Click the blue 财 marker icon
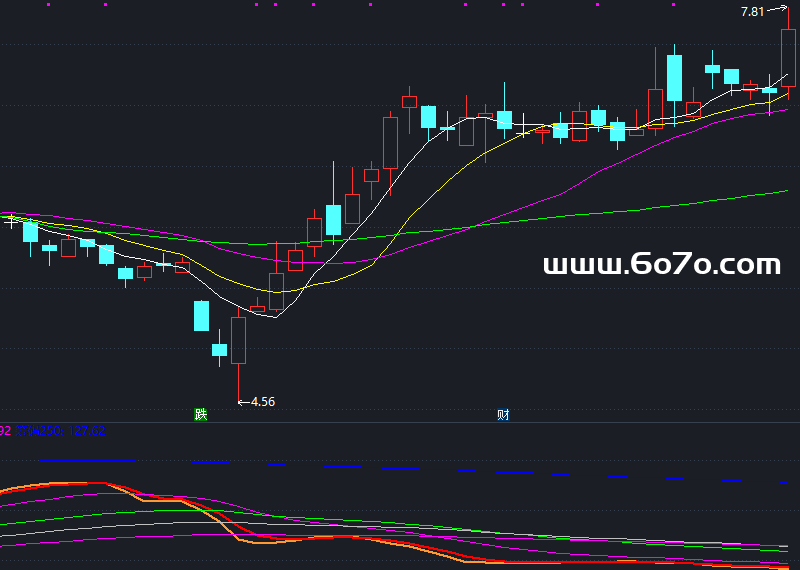 pyautogui.click(x=503, y=414)
